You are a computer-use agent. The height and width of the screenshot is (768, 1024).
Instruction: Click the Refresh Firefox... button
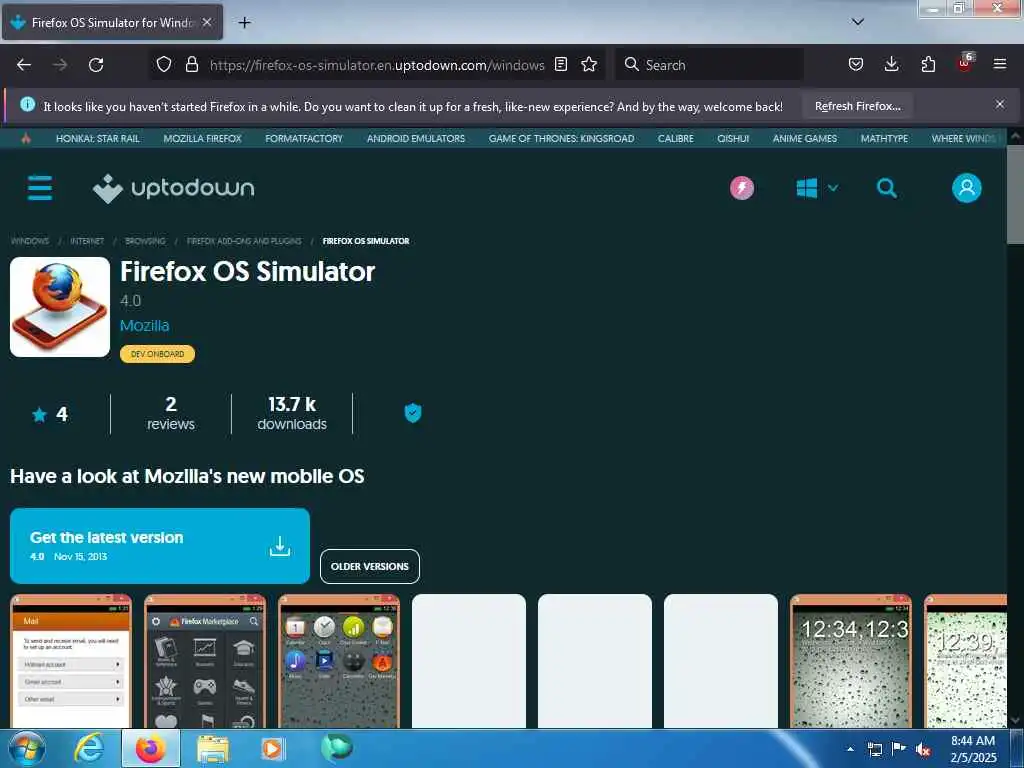pos(857,106)
